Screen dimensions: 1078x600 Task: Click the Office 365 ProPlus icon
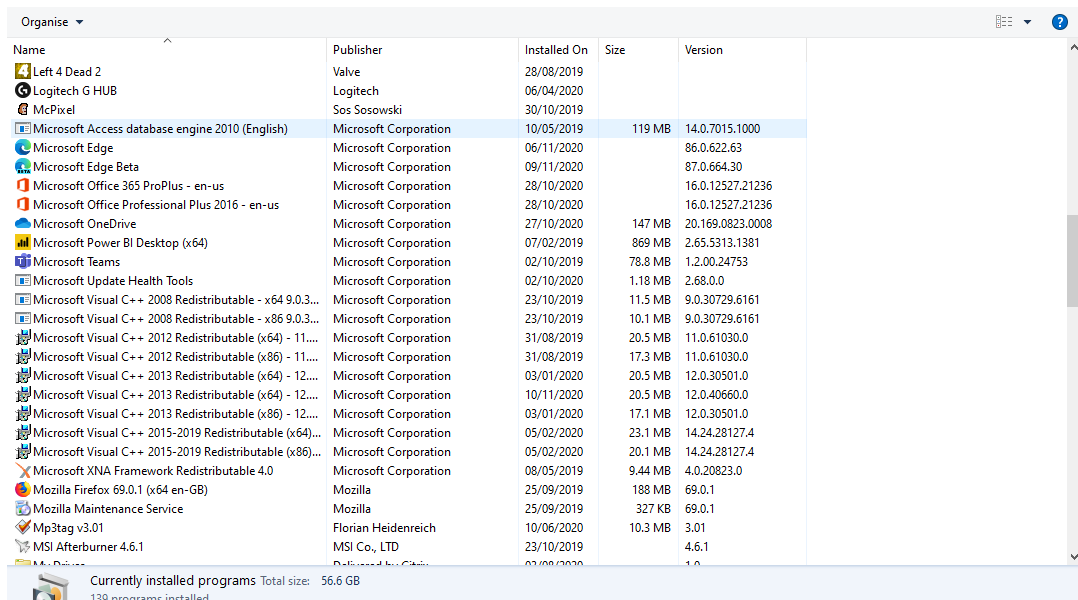(x=23, y=186)
